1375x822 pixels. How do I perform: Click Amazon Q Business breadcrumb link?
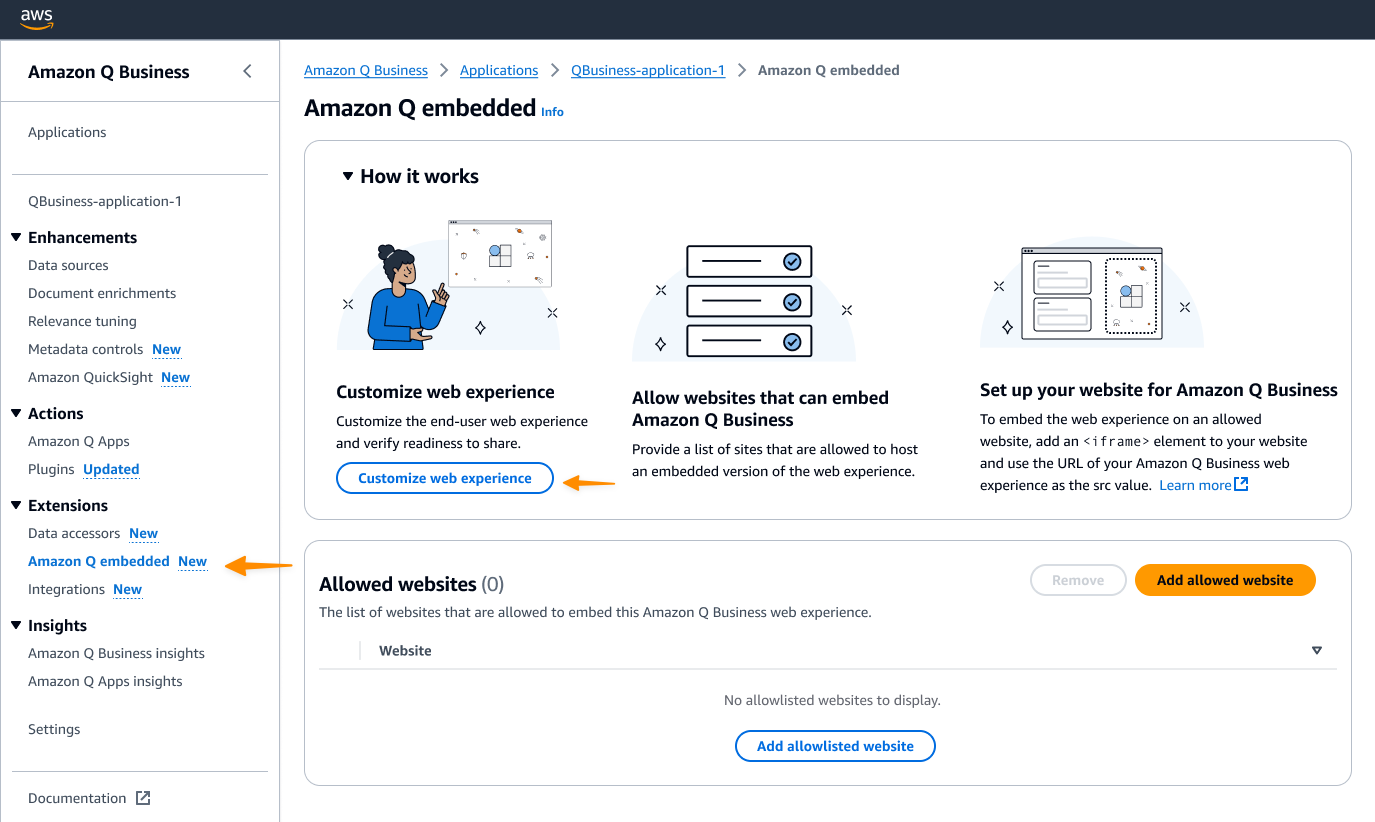point(366,70)
